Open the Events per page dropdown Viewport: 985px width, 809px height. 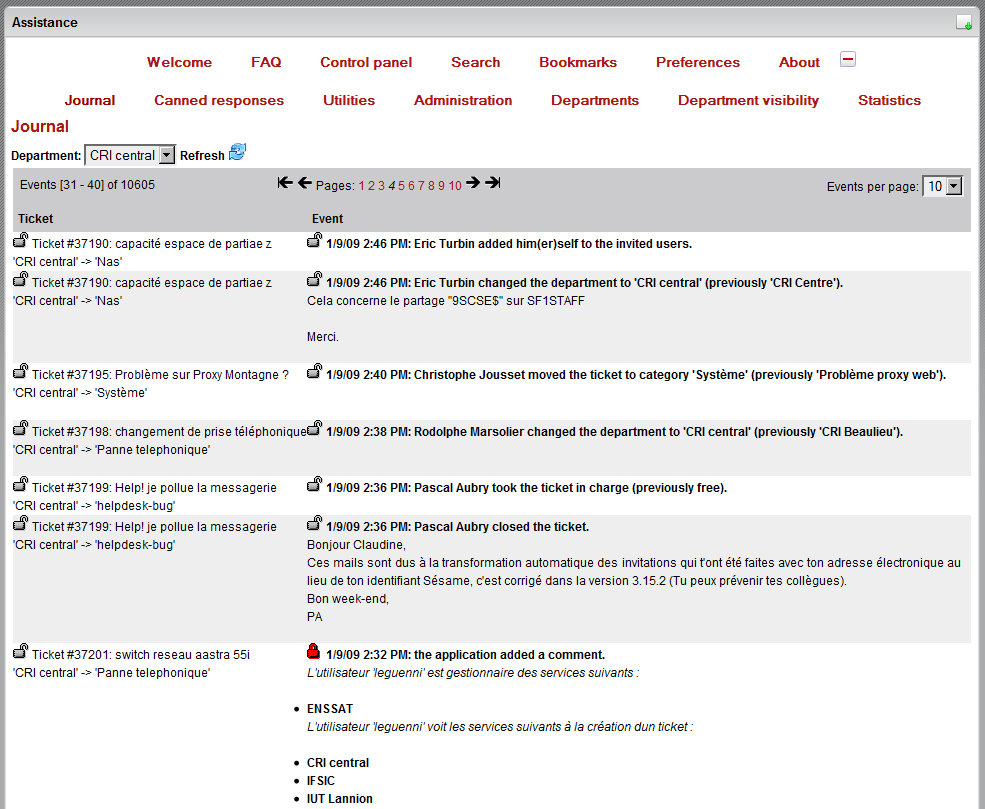pos(942,187)
